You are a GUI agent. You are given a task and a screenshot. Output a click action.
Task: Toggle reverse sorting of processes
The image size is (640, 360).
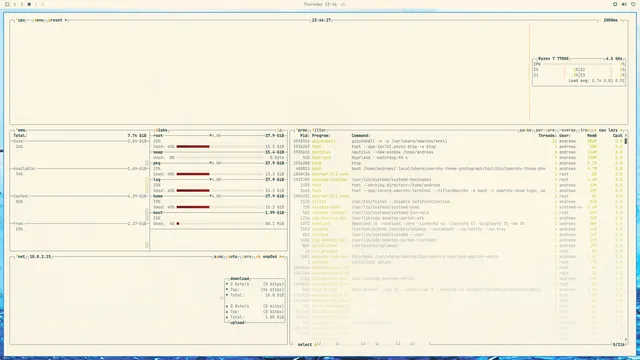tap(567, 130)
